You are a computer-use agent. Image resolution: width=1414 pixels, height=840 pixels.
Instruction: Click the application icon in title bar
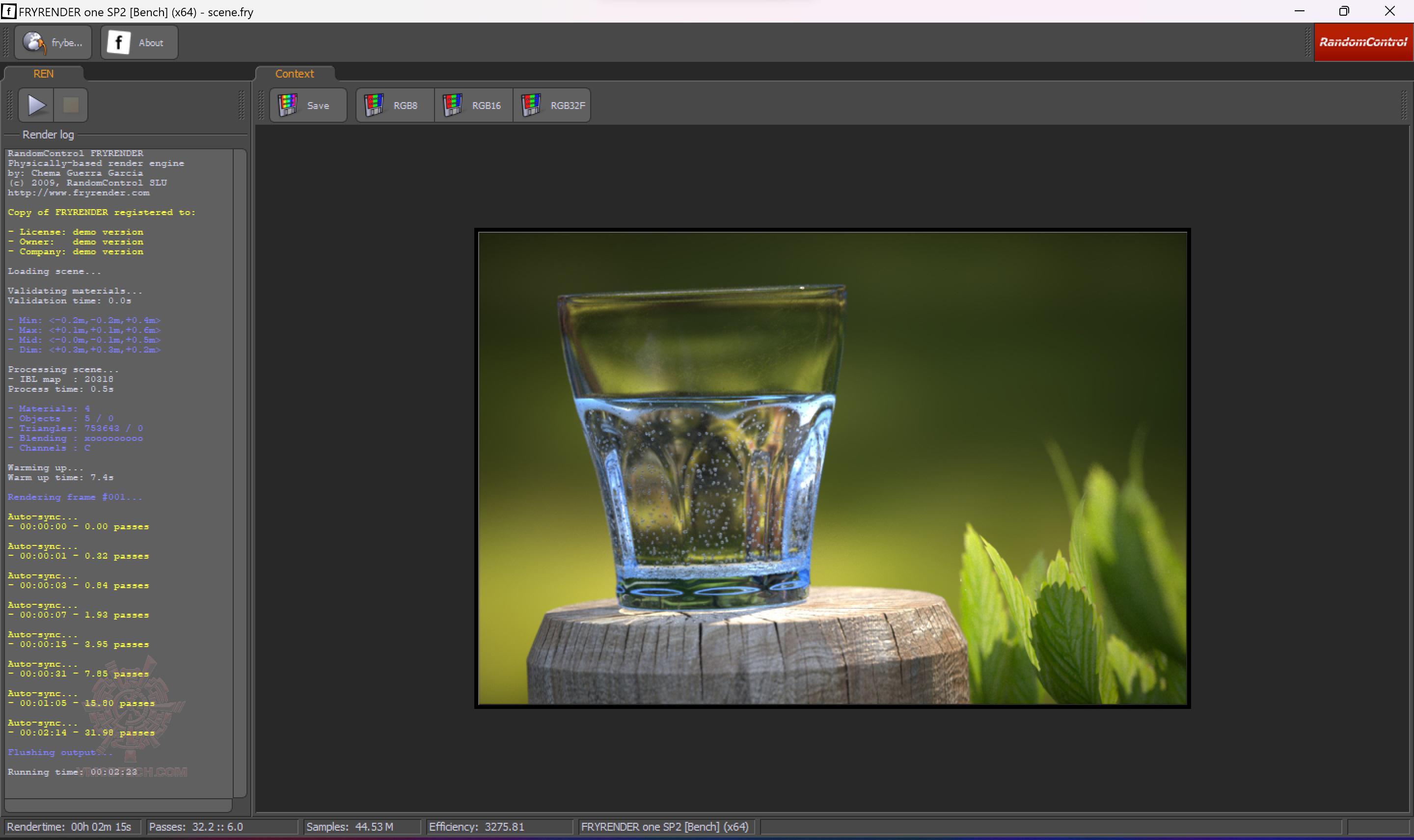point(8,11)
